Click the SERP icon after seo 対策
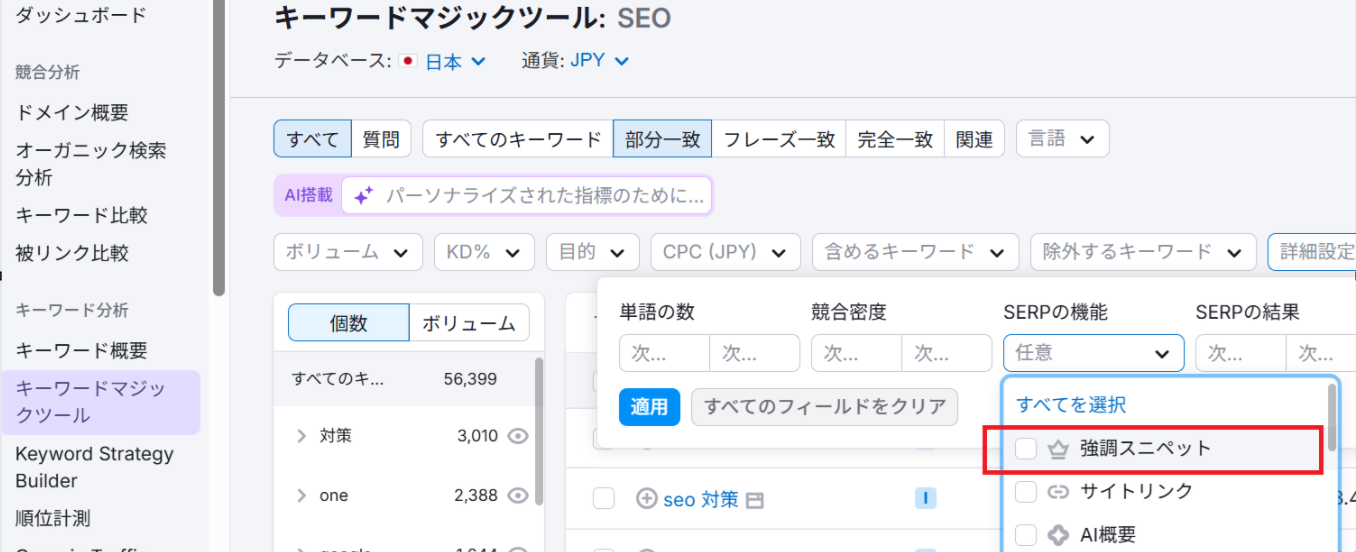The height and width of the screenshot is (552, 1356). point(755,499)
